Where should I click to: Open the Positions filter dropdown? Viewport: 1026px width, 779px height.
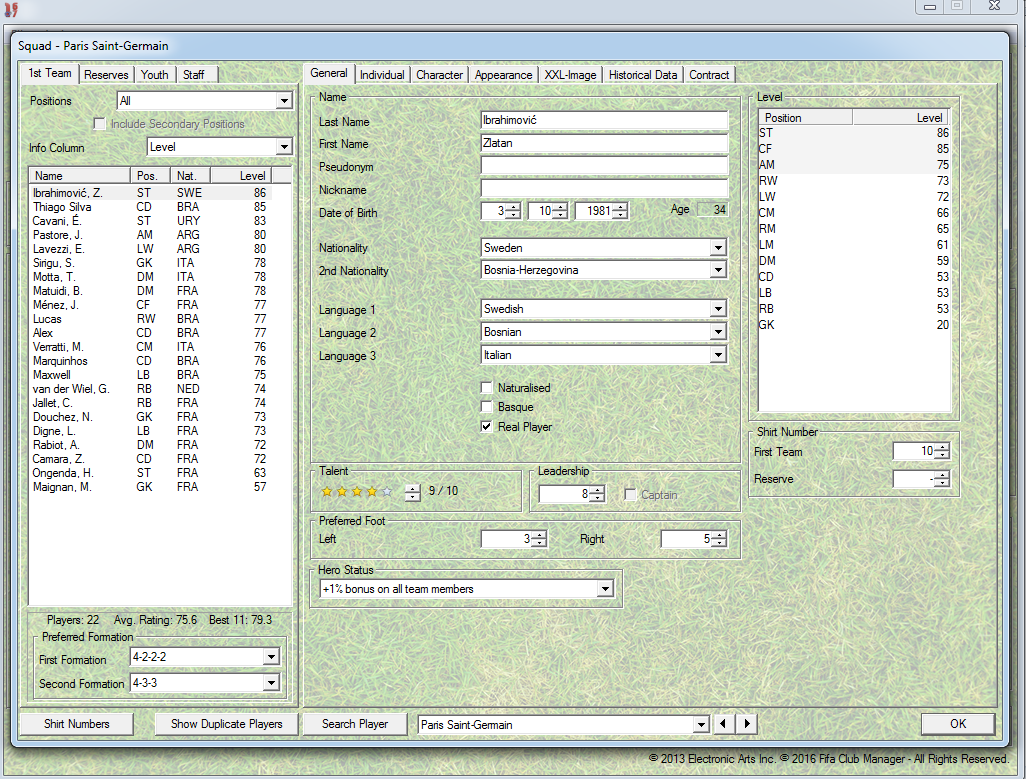coord(284,101)
